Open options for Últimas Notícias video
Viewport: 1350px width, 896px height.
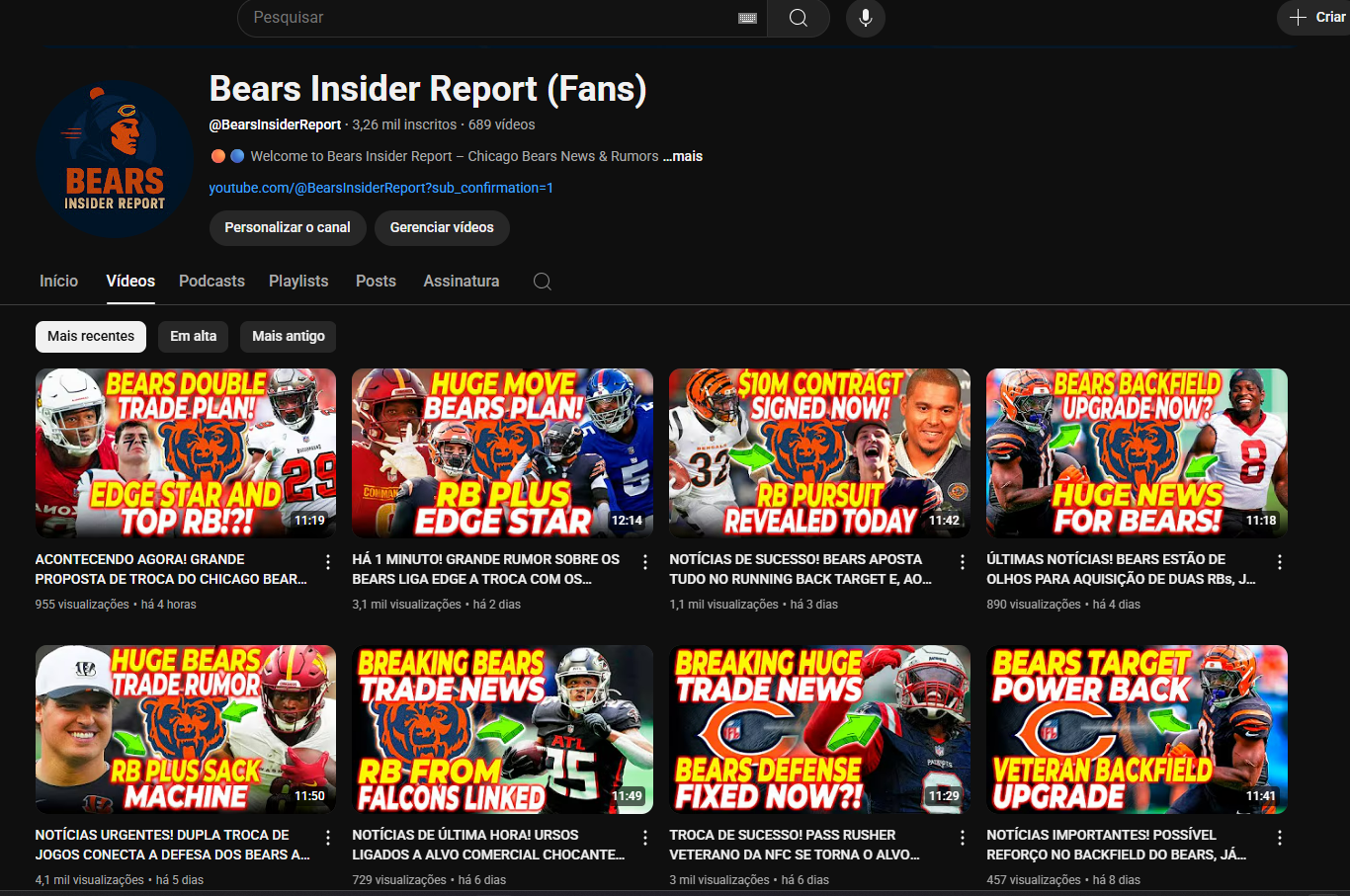[1280, 562]
